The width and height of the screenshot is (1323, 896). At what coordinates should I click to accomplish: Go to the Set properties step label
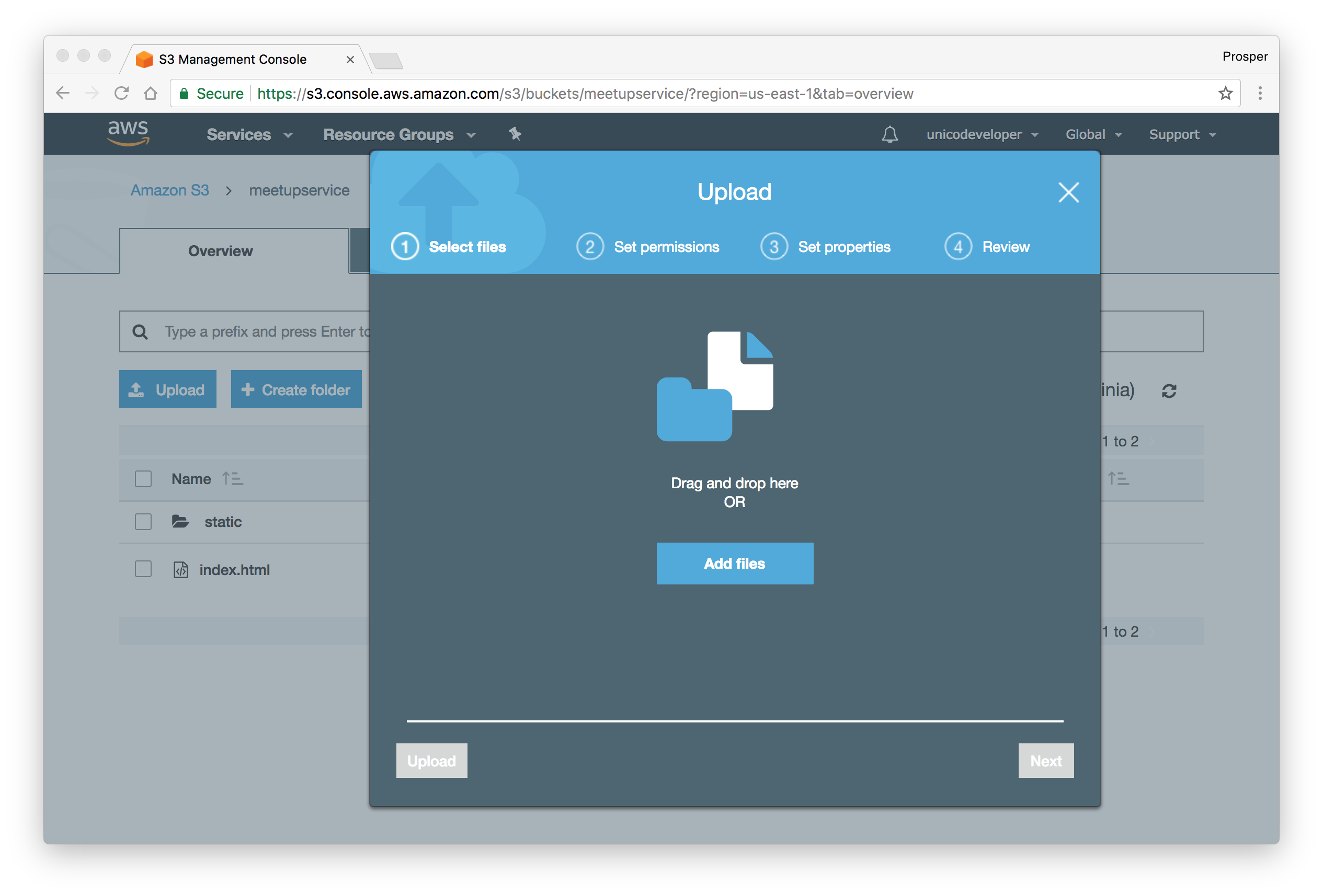tap(844, 247)
